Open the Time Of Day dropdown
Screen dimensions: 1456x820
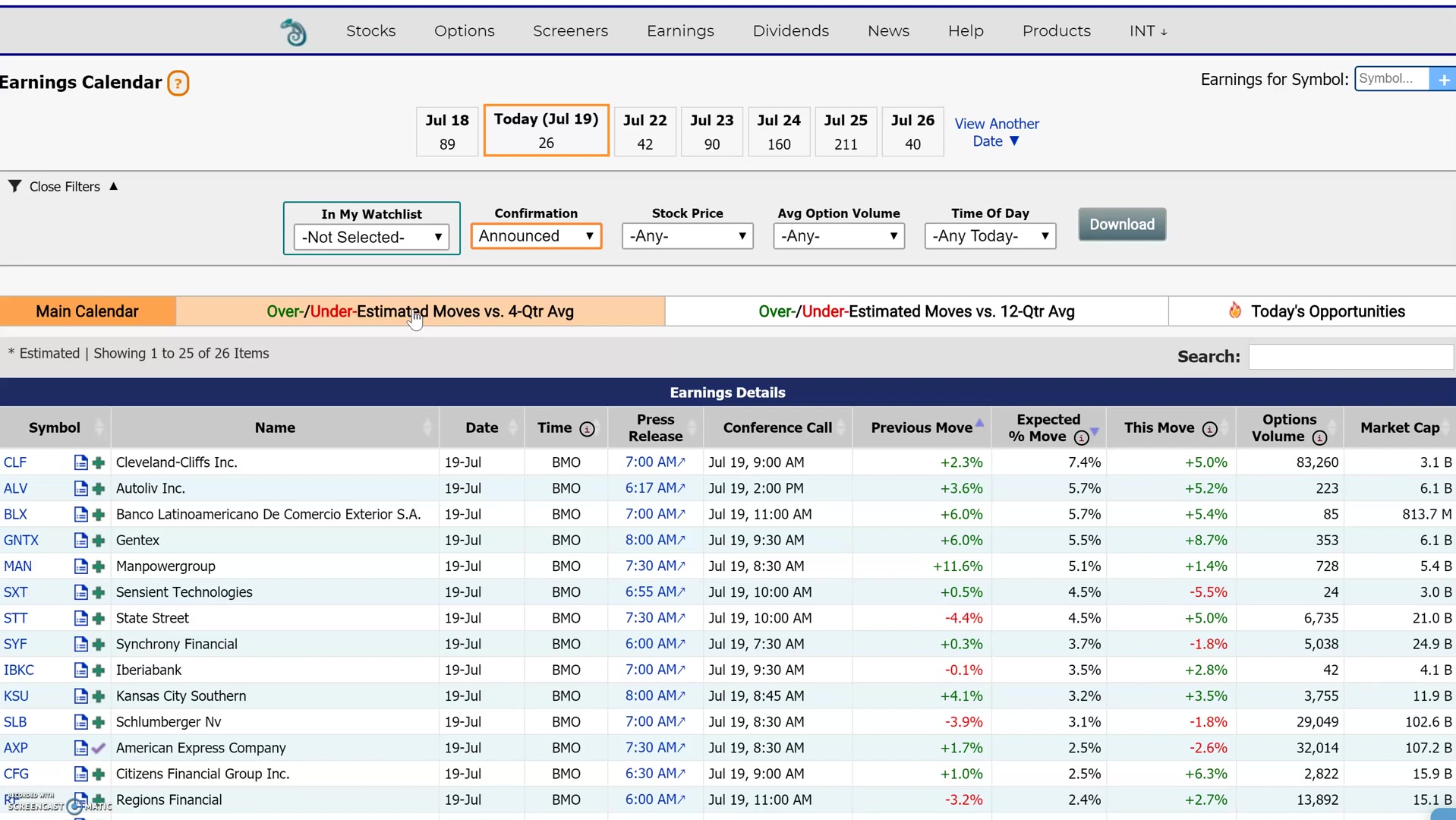990,236
